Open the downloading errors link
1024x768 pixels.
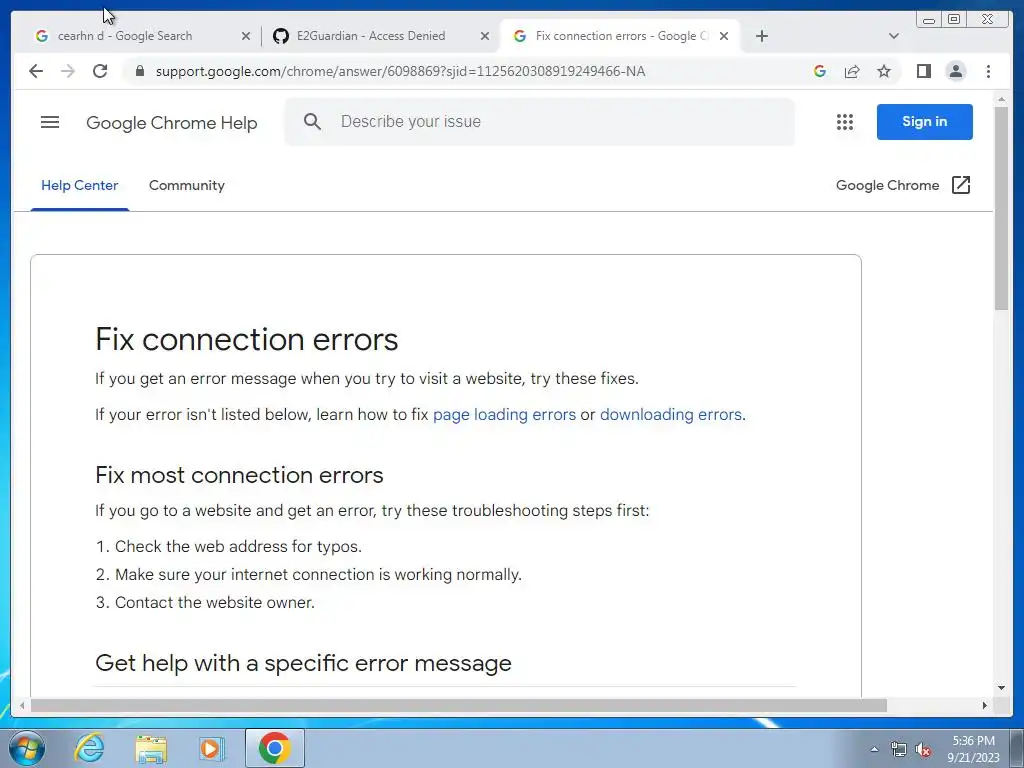pos(671,415)
